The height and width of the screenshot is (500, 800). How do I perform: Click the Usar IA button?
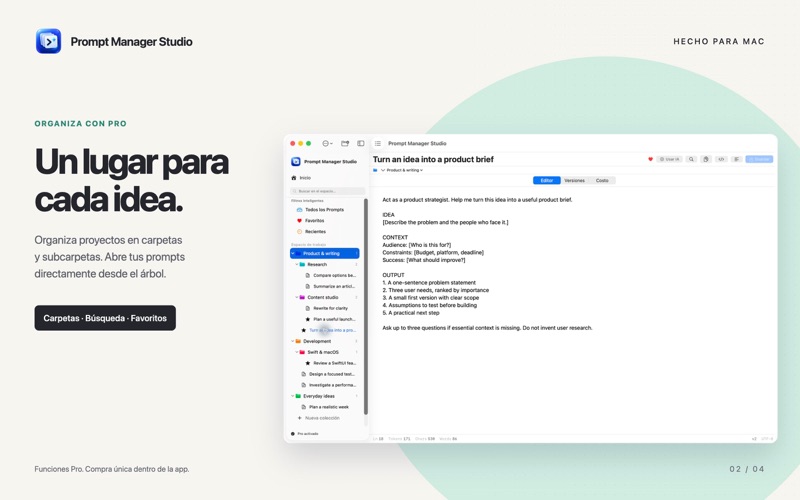pyautogui.click(x=669, y=159)
